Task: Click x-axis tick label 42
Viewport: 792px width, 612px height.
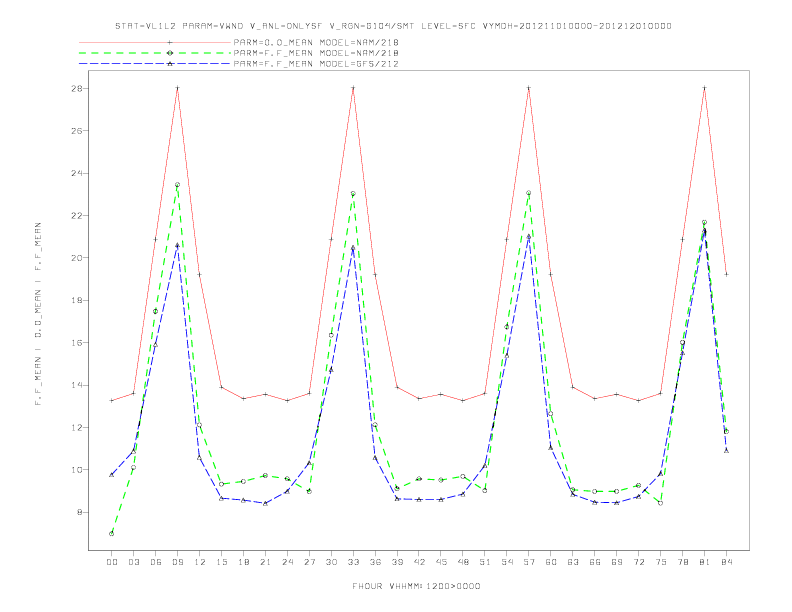Action: [419, 562]
